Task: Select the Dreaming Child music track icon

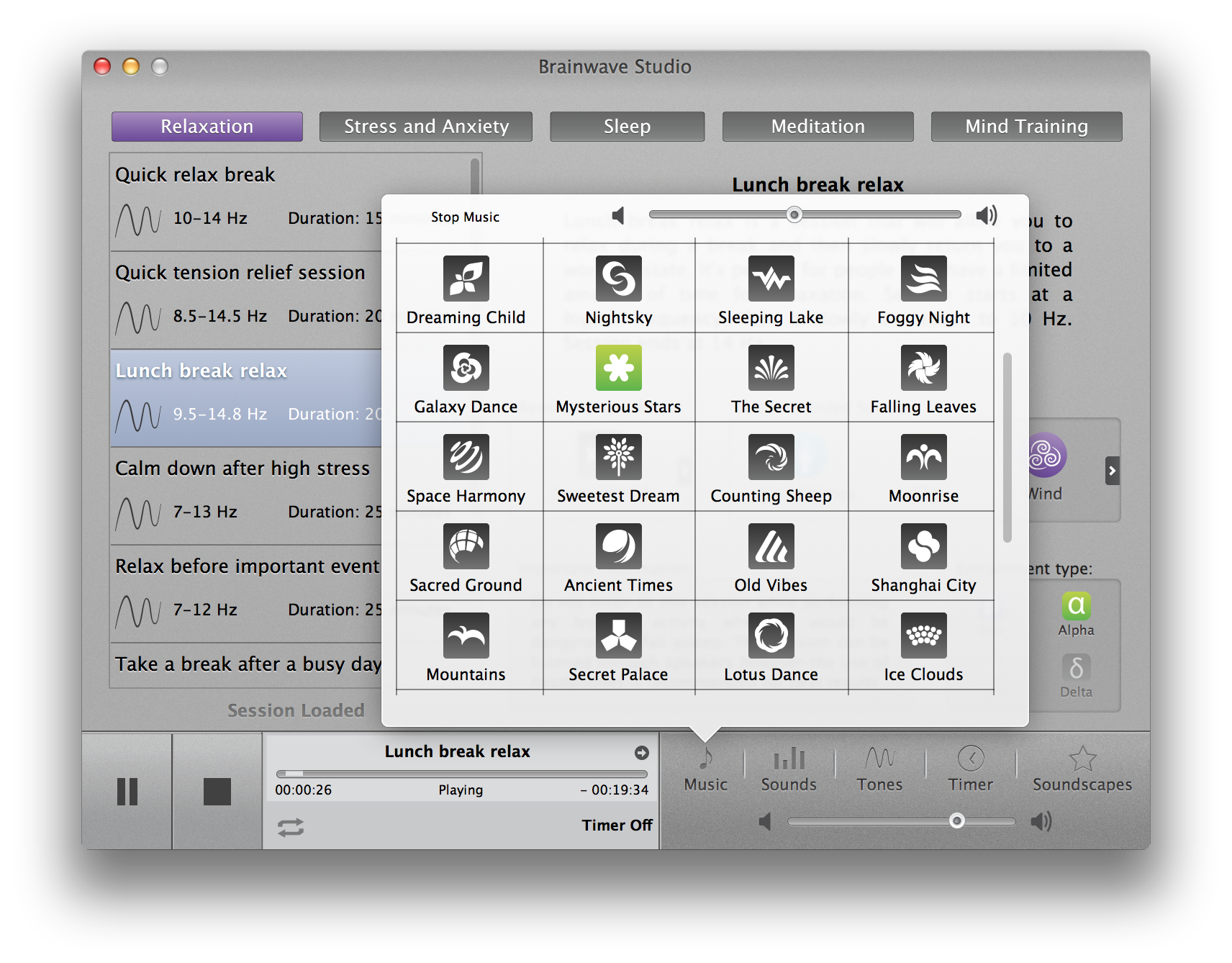Action: point(466,279)
